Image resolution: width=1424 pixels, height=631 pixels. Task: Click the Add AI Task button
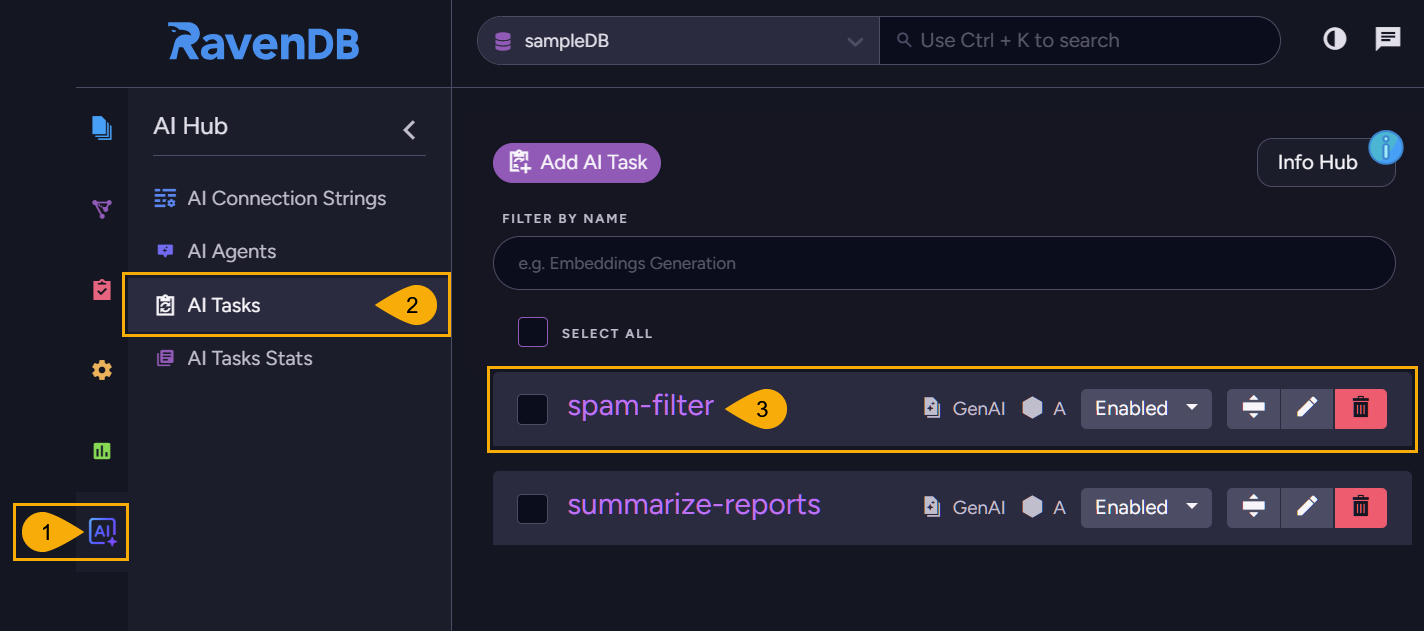(577, 162)
